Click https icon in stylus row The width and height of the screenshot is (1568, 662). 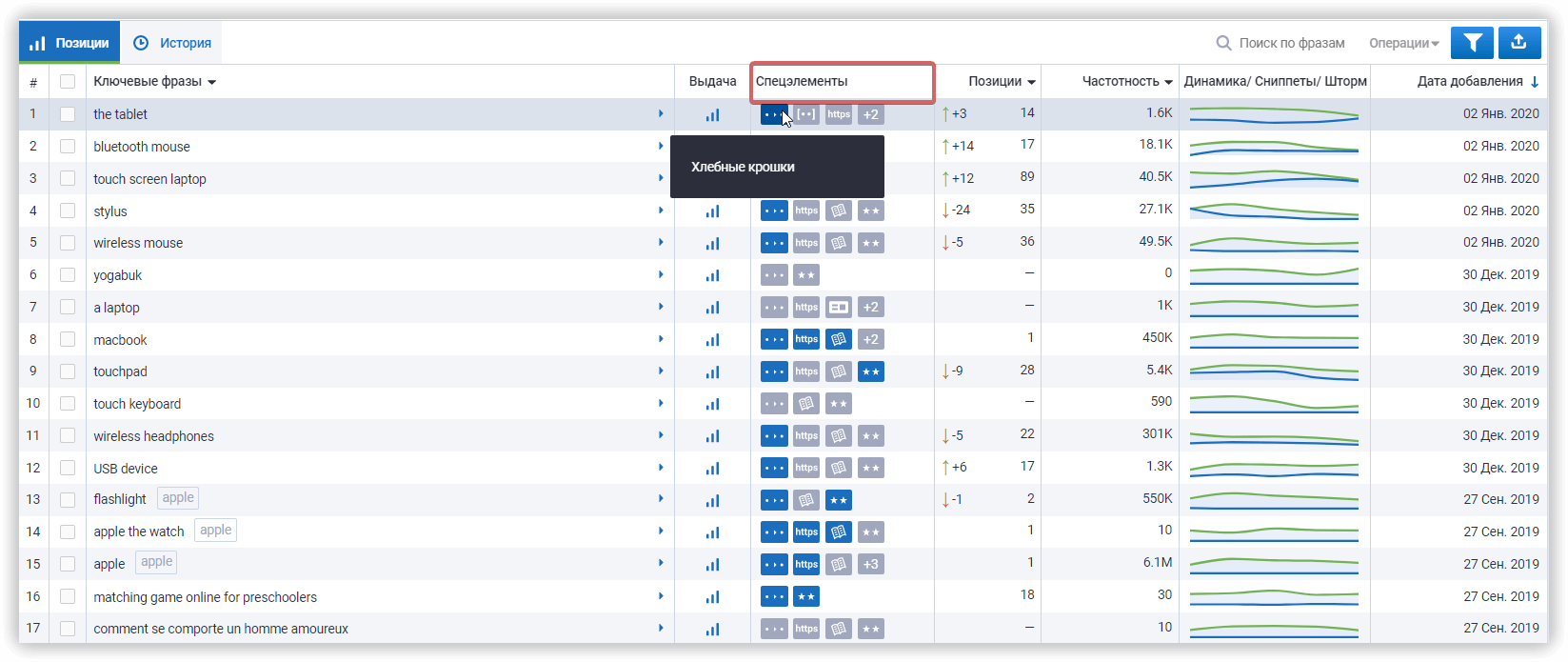(806, 211)
